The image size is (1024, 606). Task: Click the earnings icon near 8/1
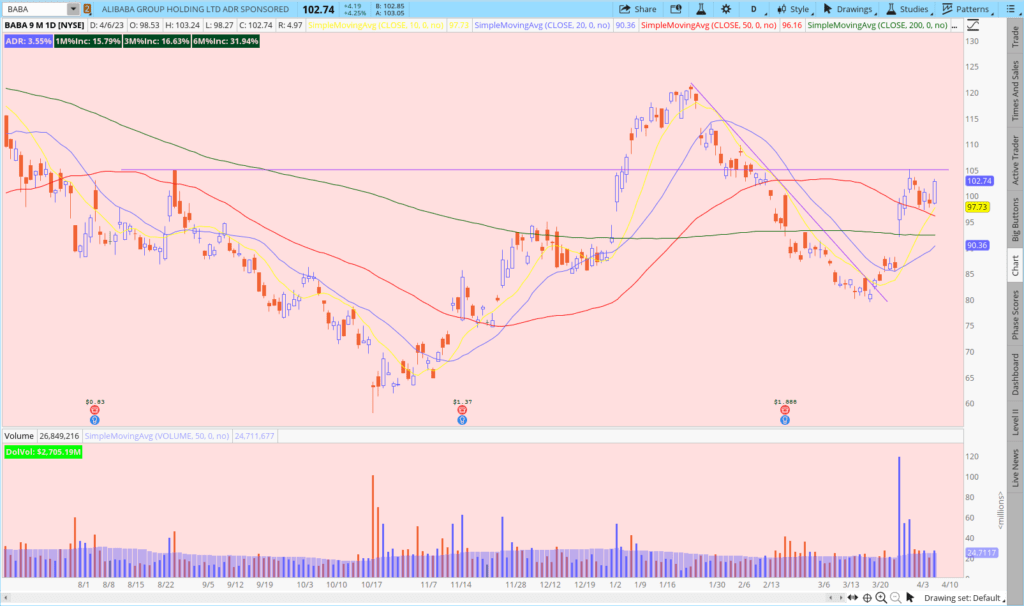point(95,410)
